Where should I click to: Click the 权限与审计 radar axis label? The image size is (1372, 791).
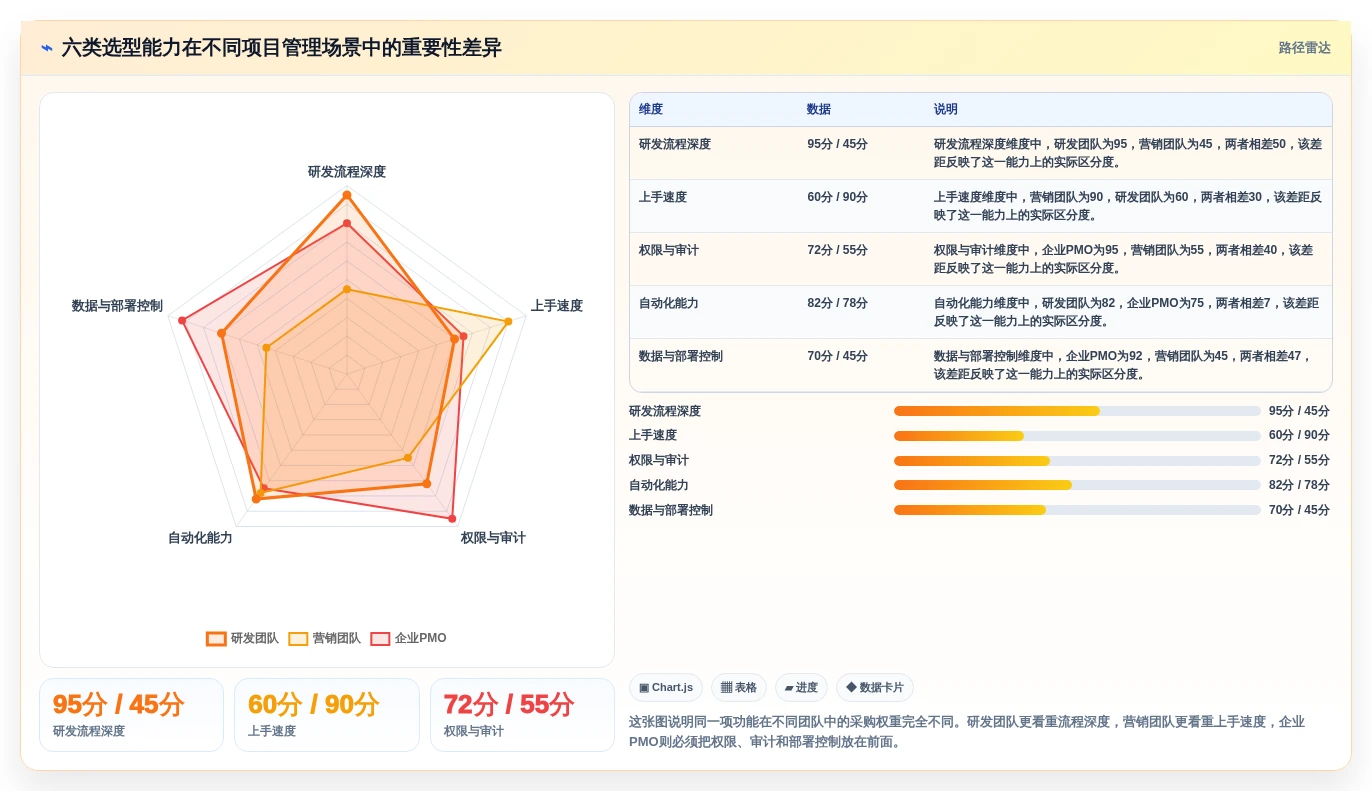(493, 538)
